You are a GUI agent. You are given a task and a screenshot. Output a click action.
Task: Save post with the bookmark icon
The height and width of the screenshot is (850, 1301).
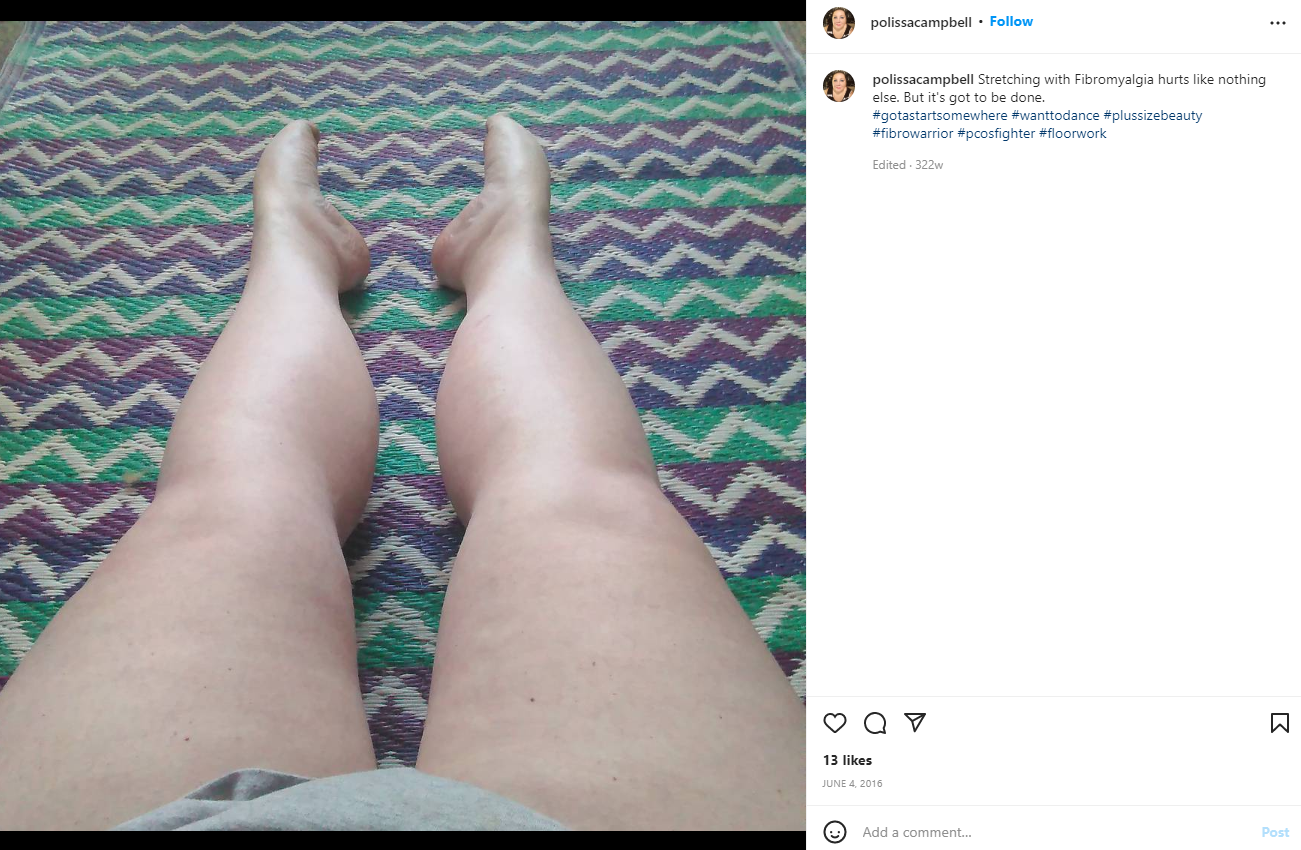pos(1279,723)
